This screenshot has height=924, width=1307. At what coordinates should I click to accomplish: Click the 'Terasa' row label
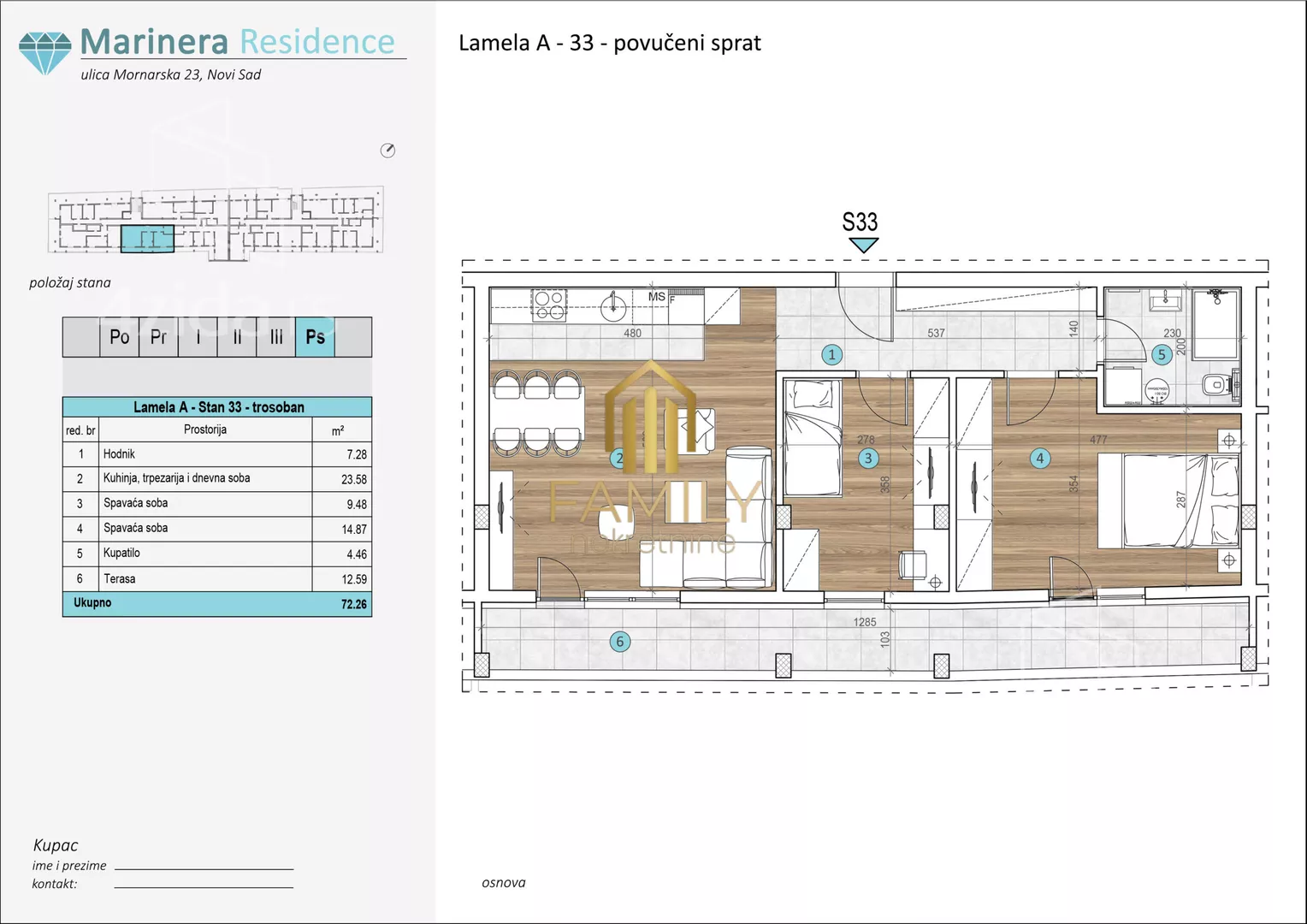pos(119,578)
